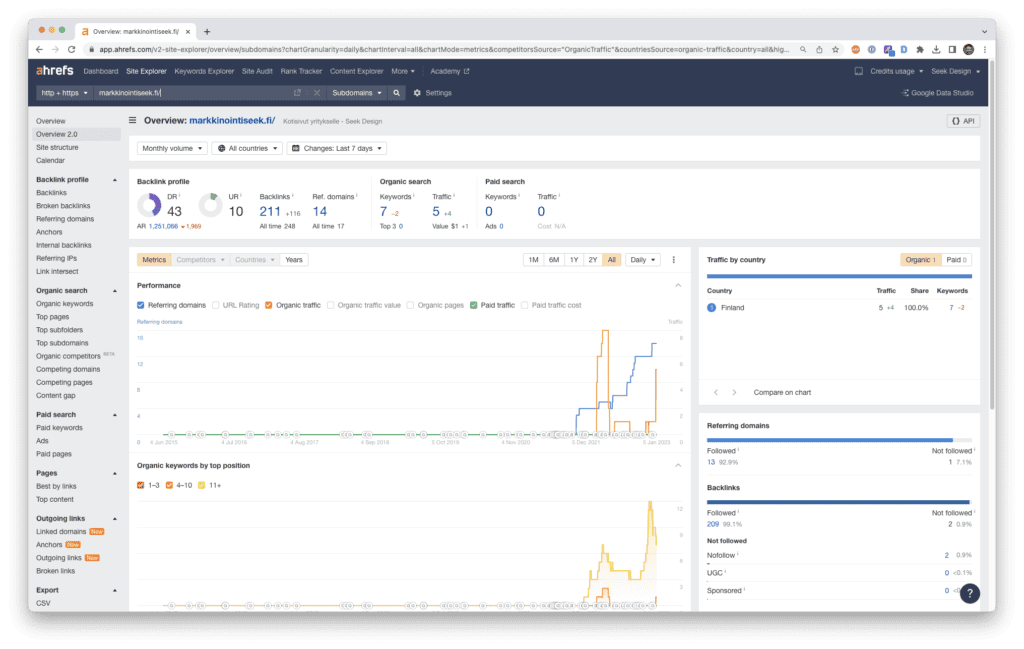This screenshot has height=649, width=1024.
Task: Click browser zoom magnifier icon in address bar
Action: 803,50
